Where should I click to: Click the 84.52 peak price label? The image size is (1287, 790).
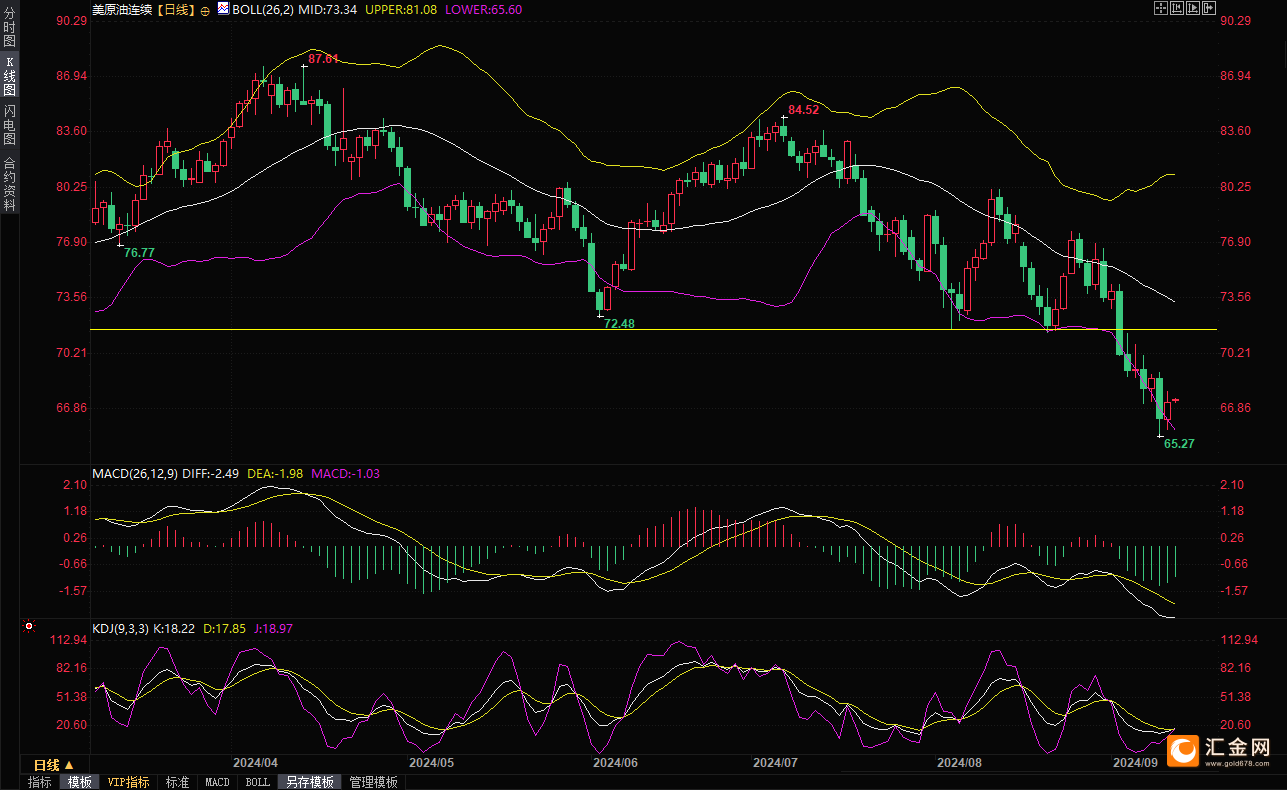pos(804,109)
